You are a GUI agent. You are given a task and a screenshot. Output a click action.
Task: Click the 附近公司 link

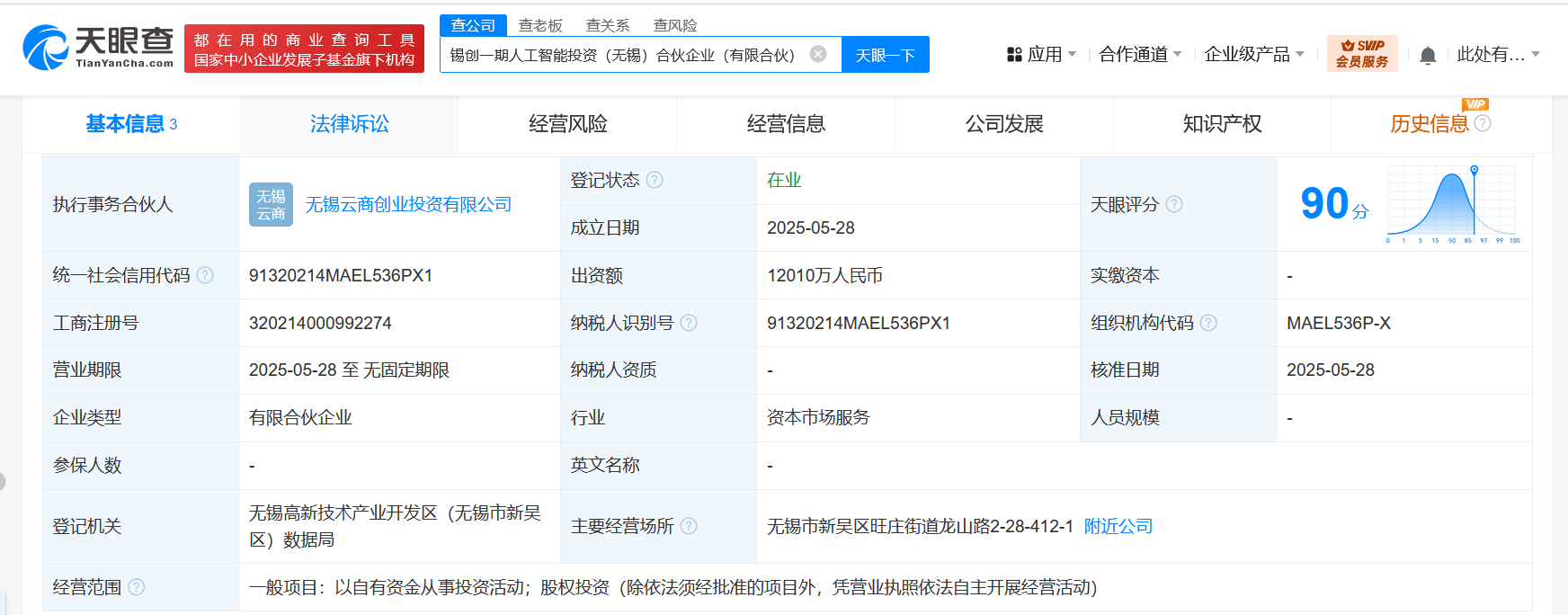pyautogui.click(x=1118, y=526)
